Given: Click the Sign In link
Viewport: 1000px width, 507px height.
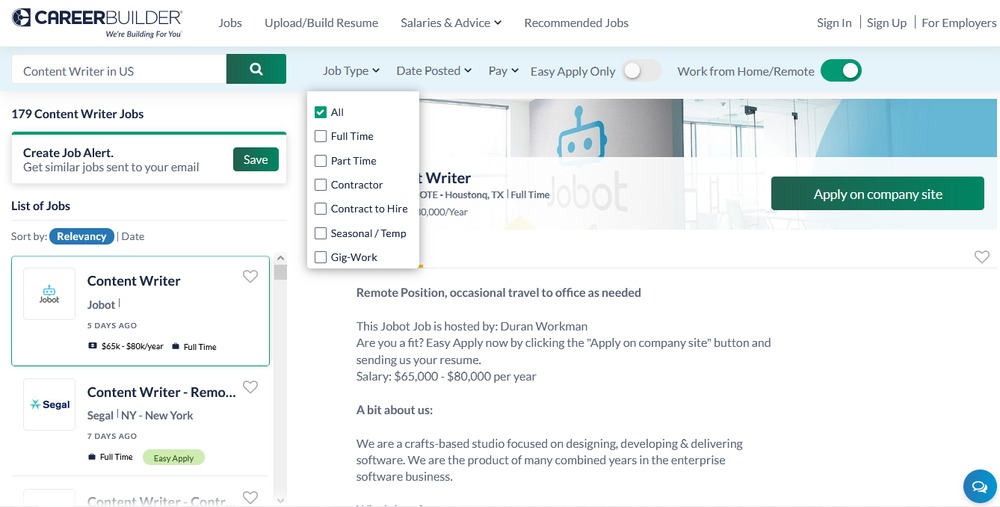Looking at the screenshot, I should coord(834,23).
